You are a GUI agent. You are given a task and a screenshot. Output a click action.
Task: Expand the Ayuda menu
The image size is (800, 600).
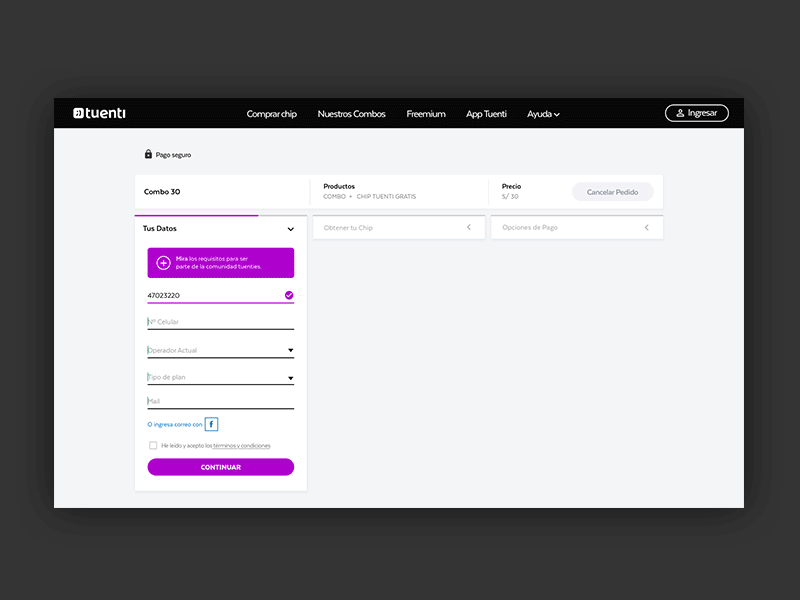(543, 114)
